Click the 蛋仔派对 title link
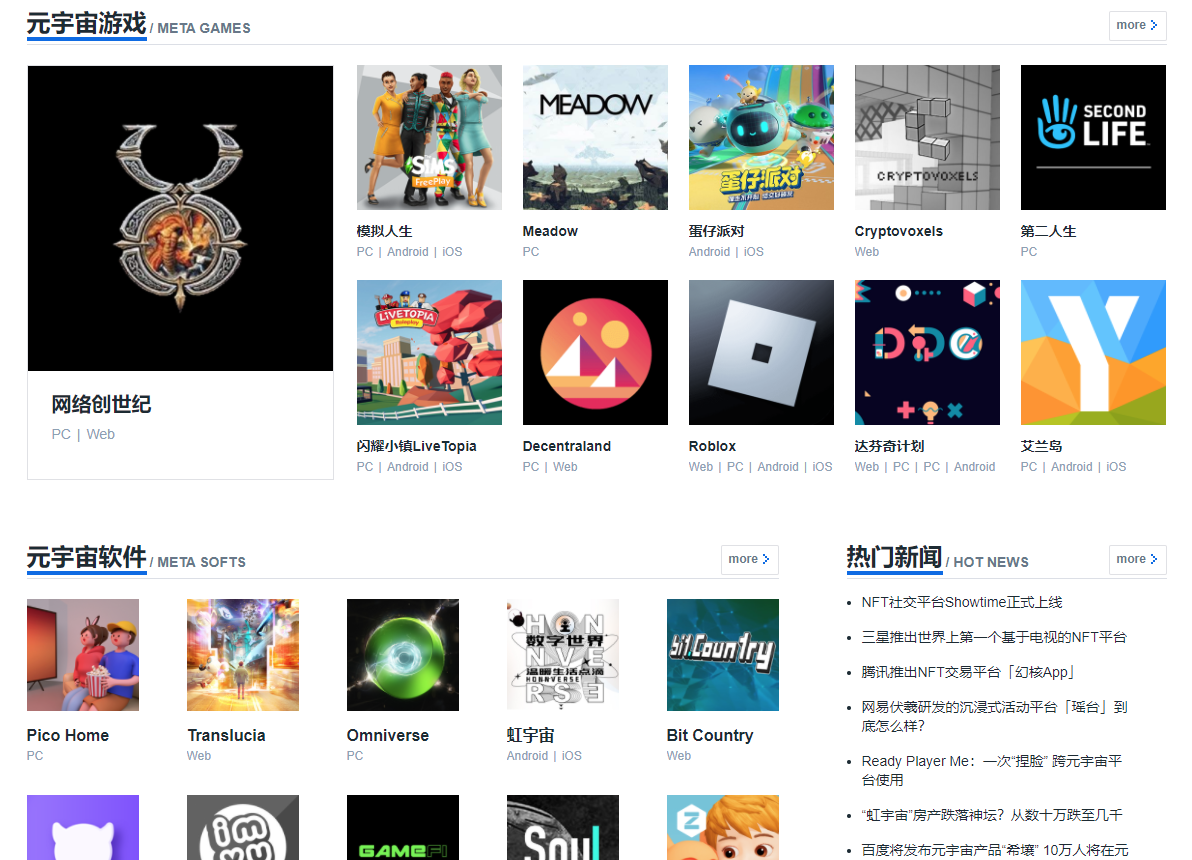The image size is (1192, 860). pyautogui.click(x=717, y=231)
